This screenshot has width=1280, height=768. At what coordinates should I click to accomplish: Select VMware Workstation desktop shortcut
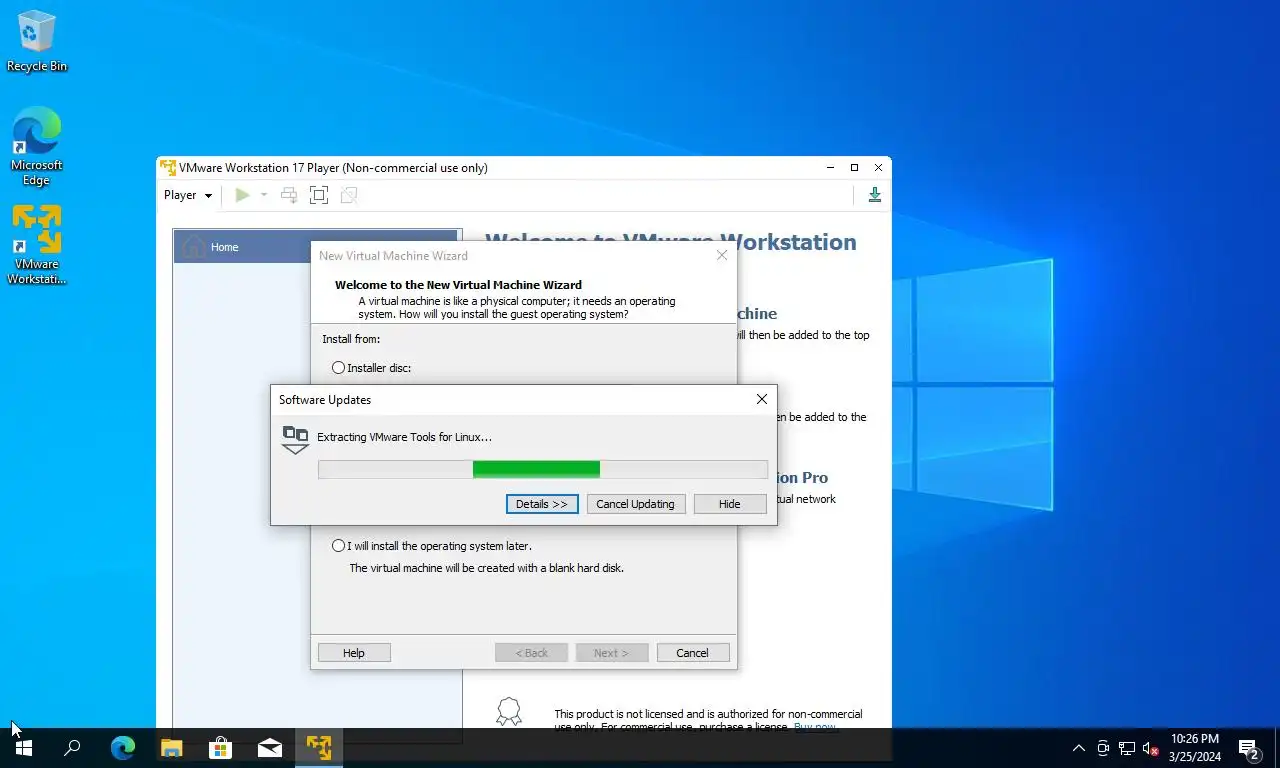pos(37,246)
